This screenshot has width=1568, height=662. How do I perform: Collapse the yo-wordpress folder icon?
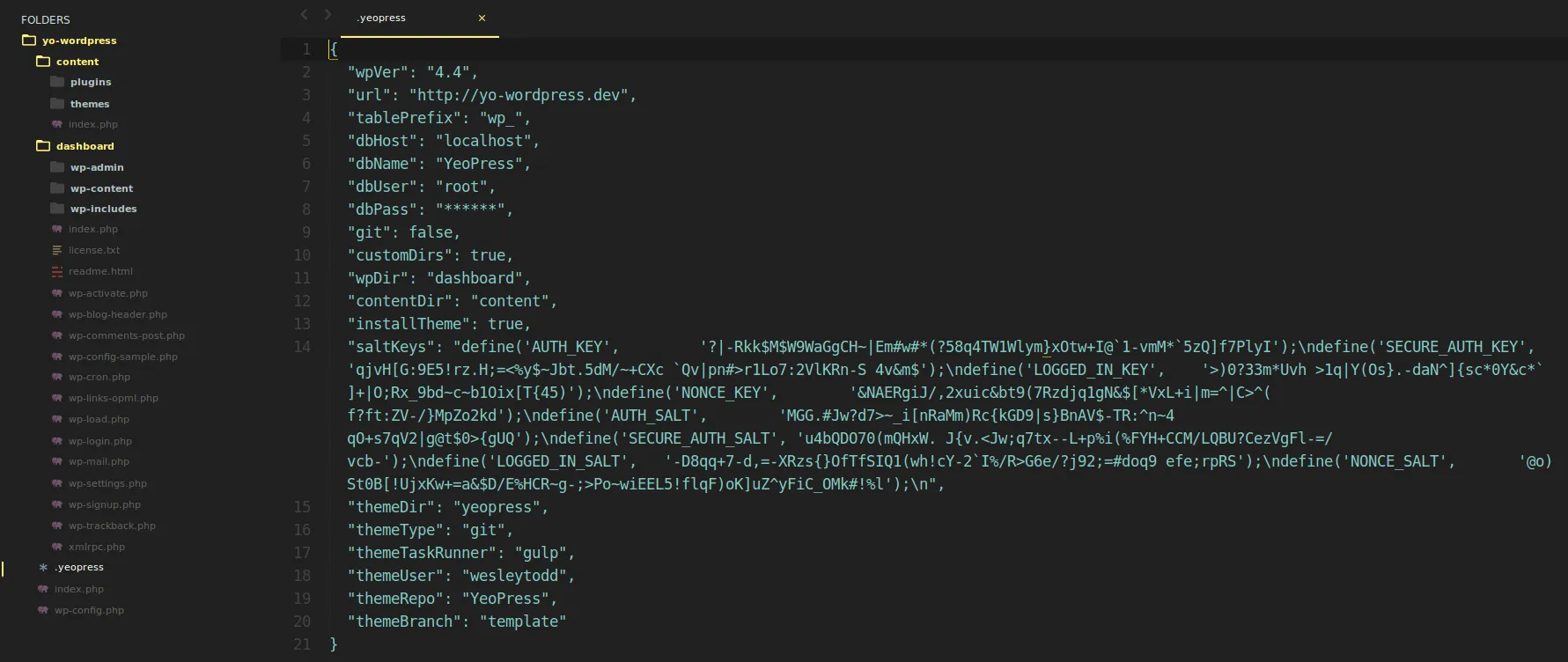point(29,40)
